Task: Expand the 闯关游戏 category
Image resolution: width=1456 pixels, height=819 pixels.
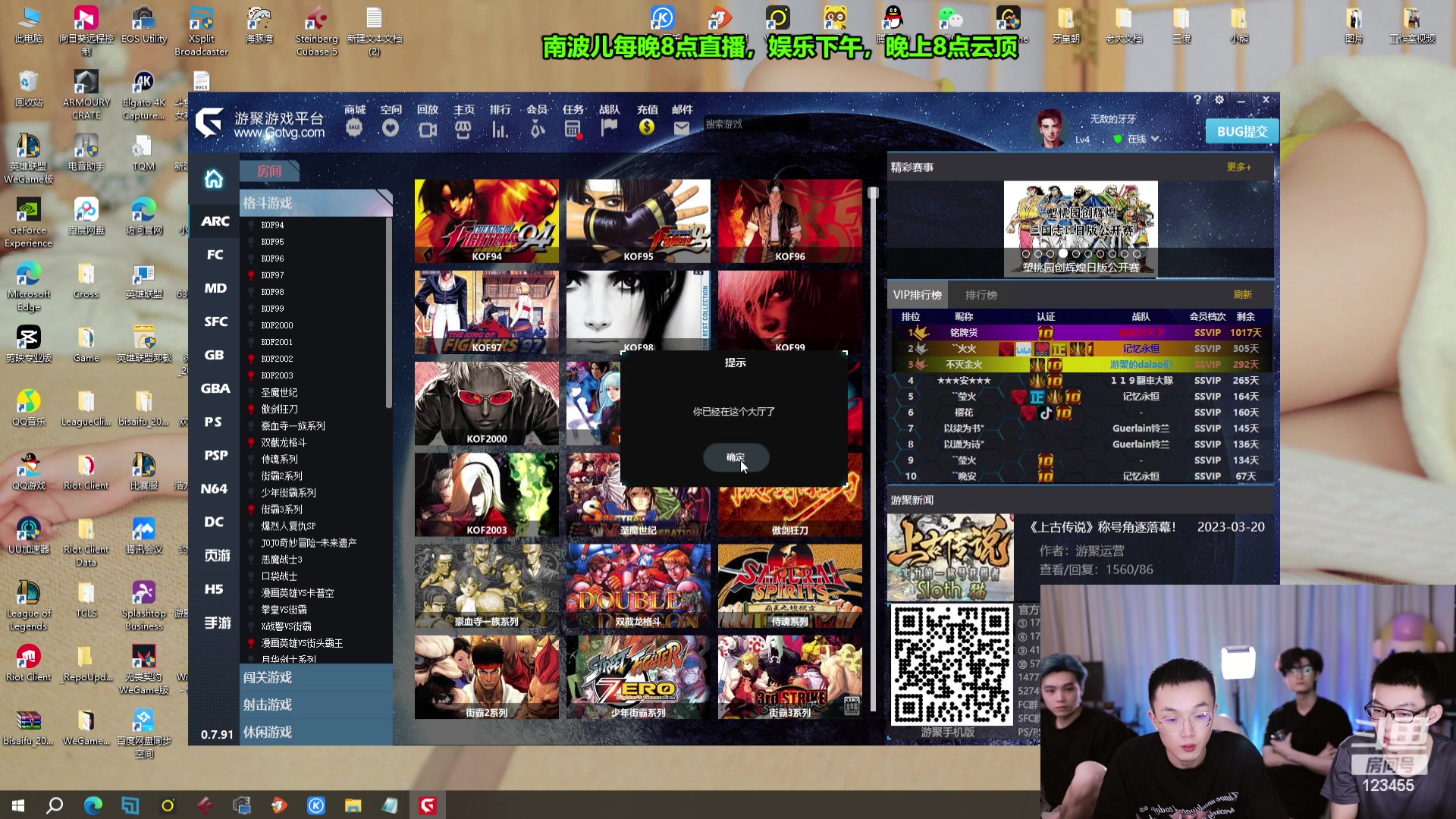Action: click(x=316, y=677)
